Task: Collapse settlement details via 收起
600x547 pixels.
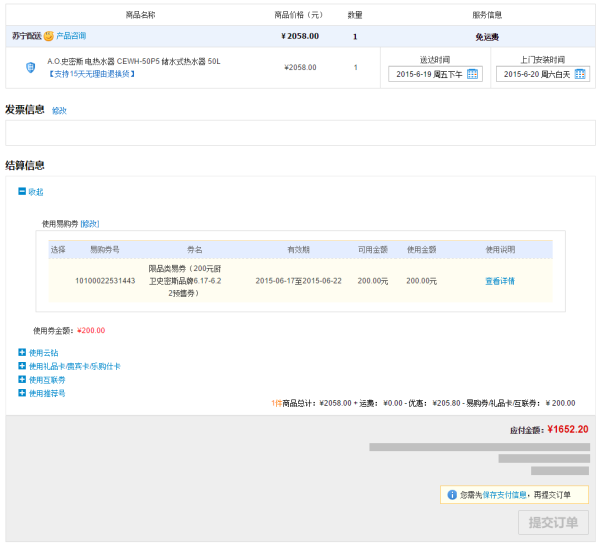Action: [36, 192]
